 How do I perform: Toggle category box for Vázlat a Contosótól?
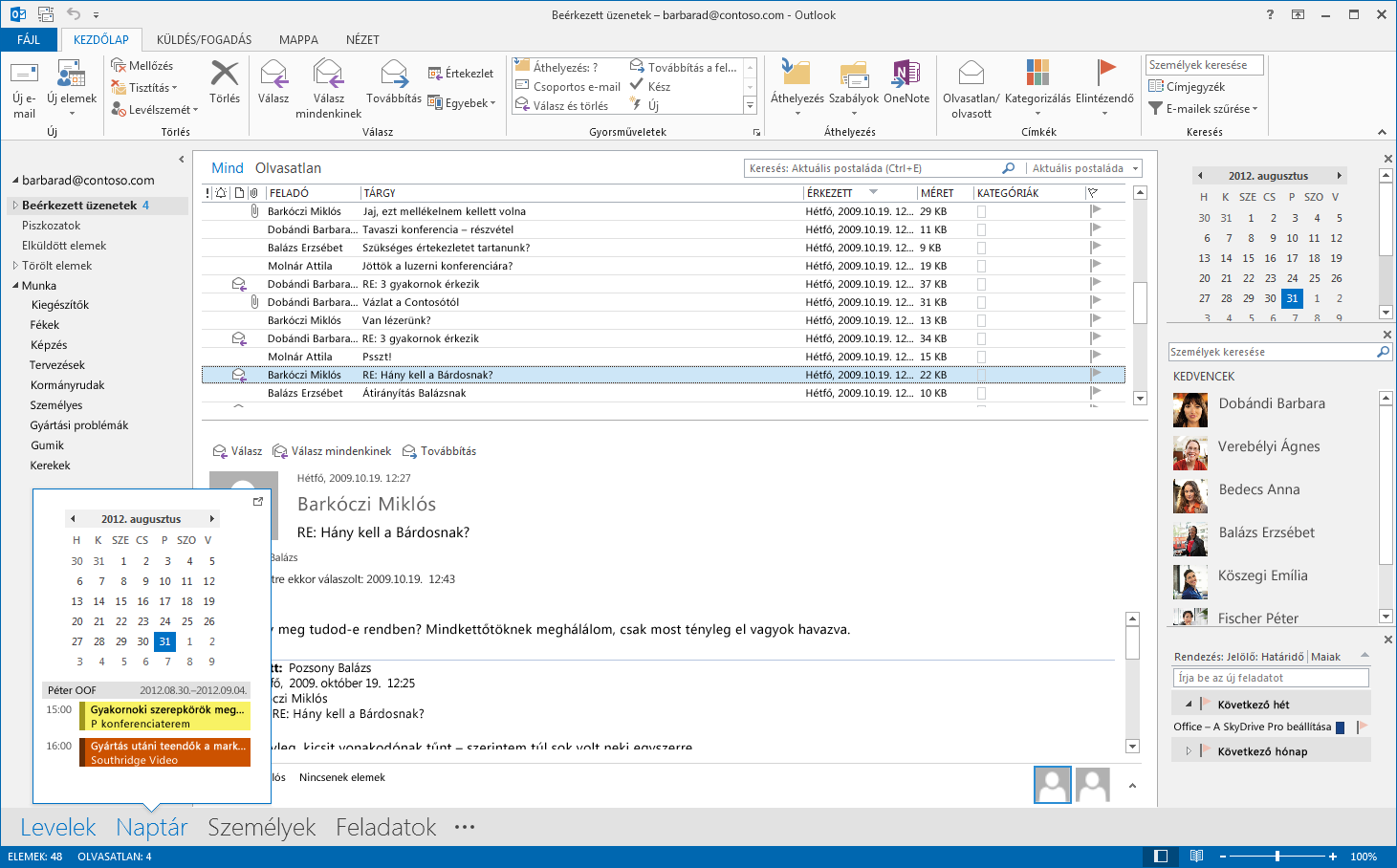click(981, 302)
